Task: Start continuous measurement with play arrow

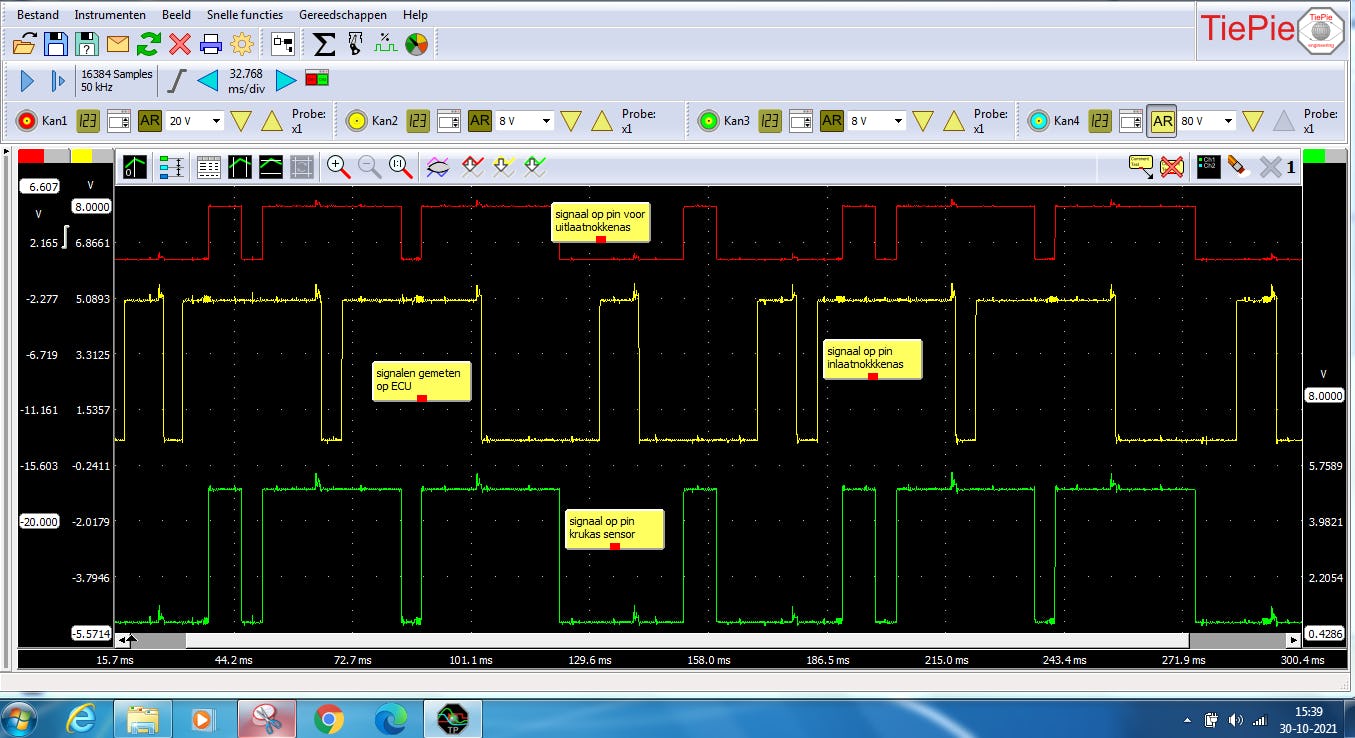Action: click(27, 80)
